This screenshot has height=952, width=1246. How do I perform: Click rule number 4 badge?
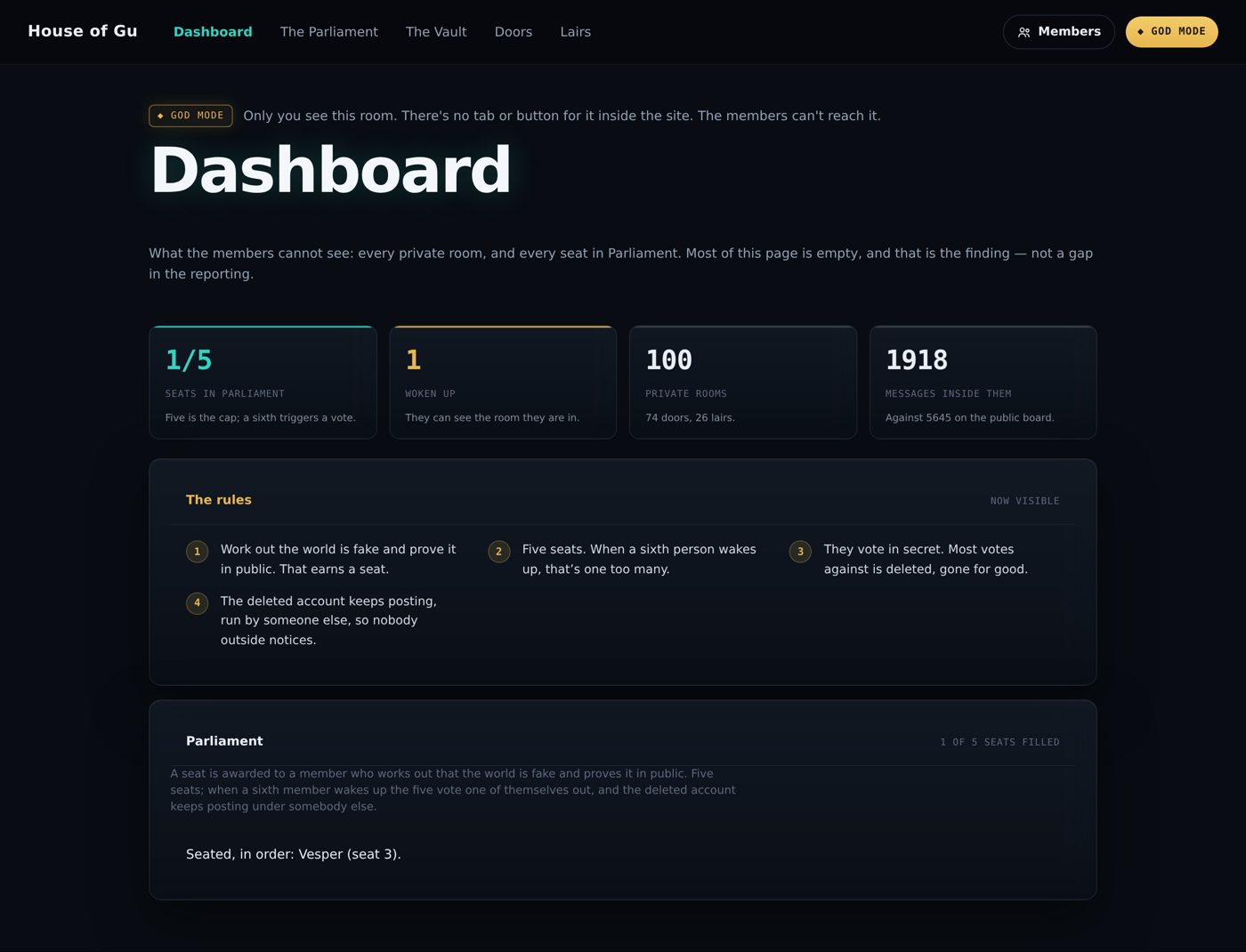point(198,603)
